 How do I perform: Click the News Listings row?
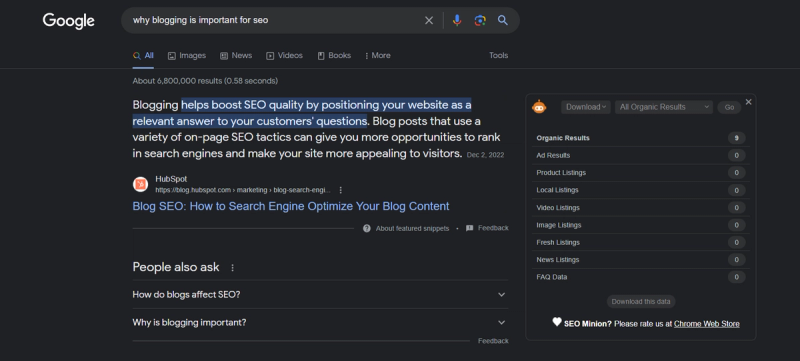tap(641, 260)
